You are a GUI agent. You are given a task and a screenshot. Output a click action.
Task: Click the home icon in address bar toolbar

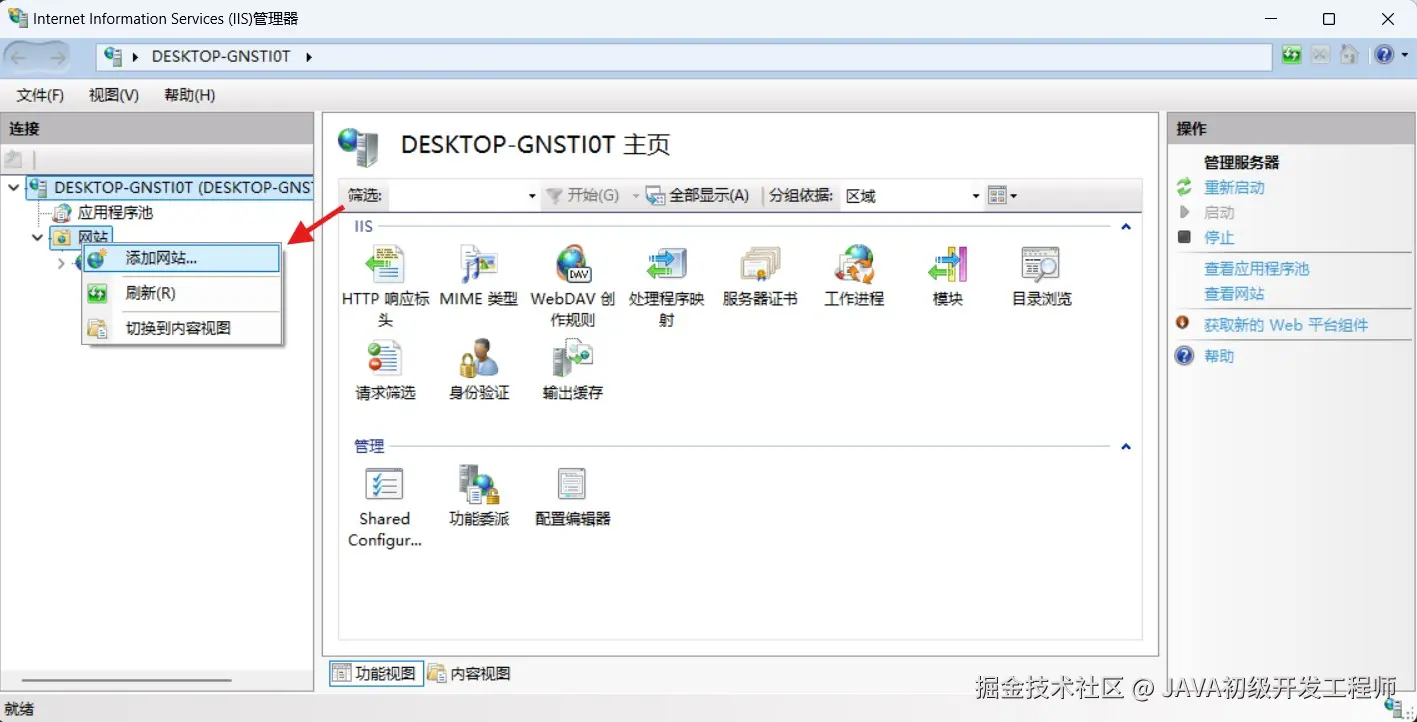tap(1349, 55)
